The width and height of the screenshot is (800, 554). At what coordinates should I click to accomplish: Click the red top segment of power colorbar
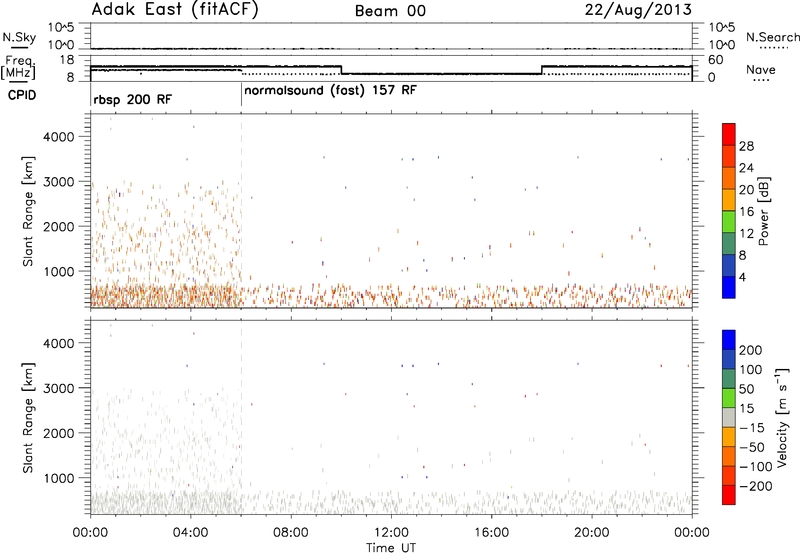729,134
